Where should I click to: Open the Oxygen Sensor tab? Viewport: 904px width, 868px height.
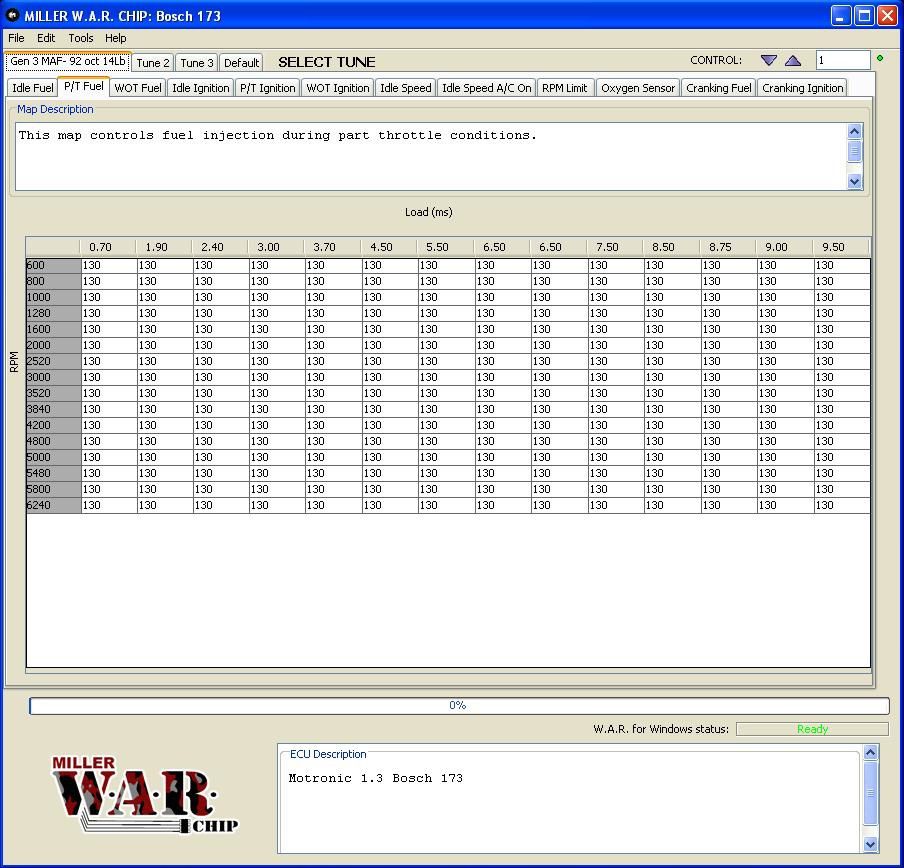tap(638, 88)
